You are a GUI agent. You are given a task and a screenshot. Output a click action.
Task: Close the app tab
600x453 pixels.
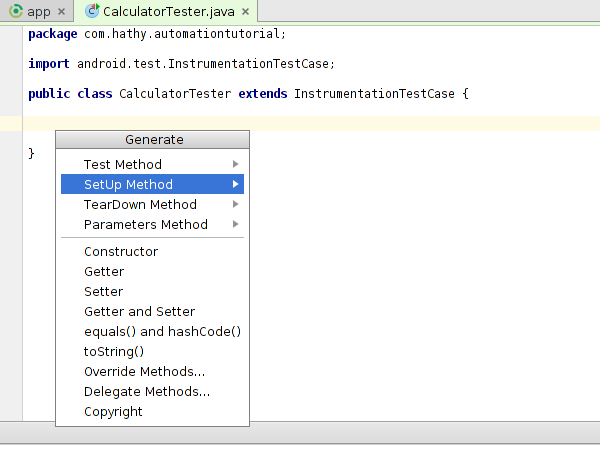click(x=61, y=12)
